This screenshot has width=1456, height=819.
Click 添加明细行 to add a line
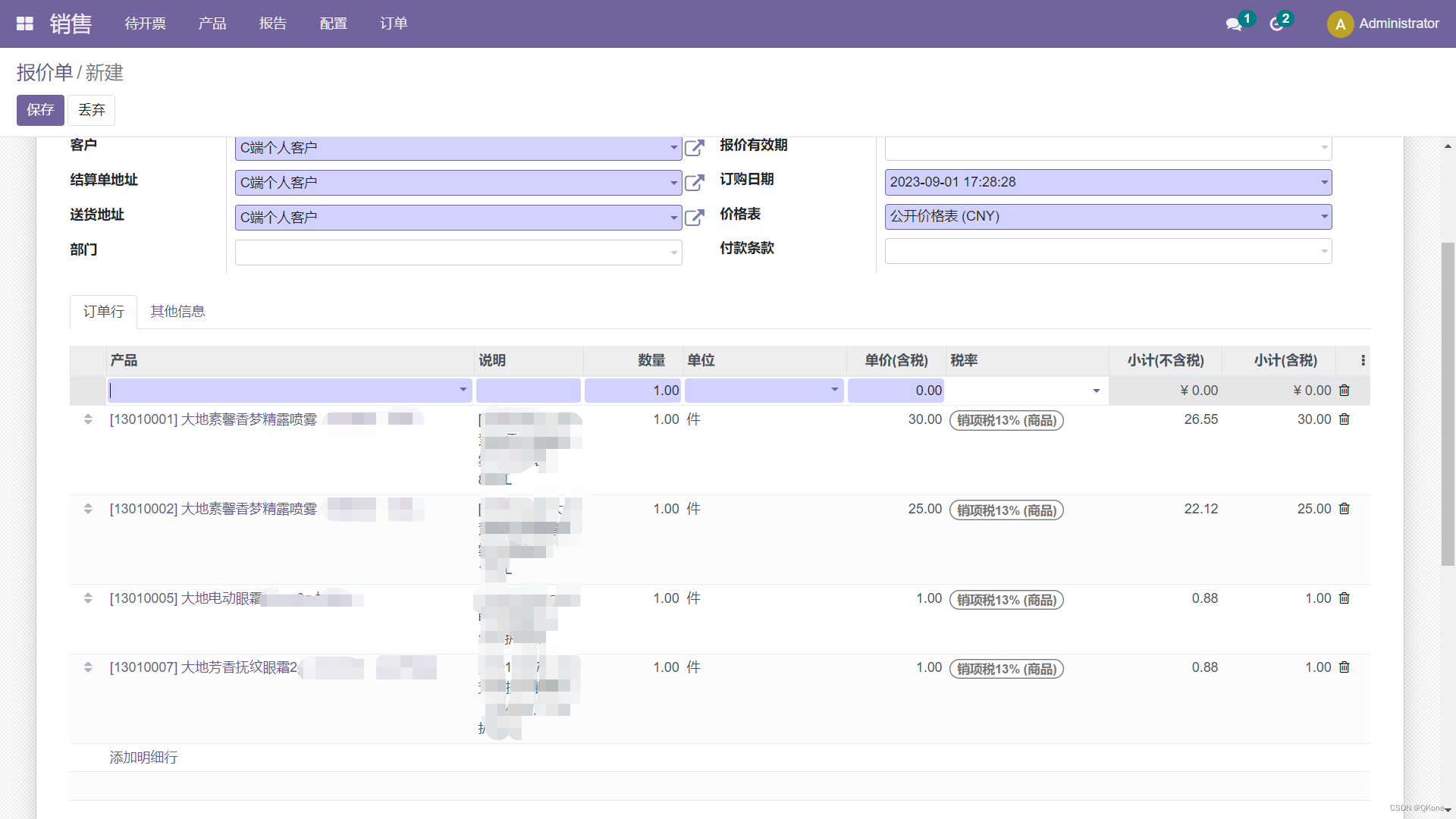(x=143, y=758)
